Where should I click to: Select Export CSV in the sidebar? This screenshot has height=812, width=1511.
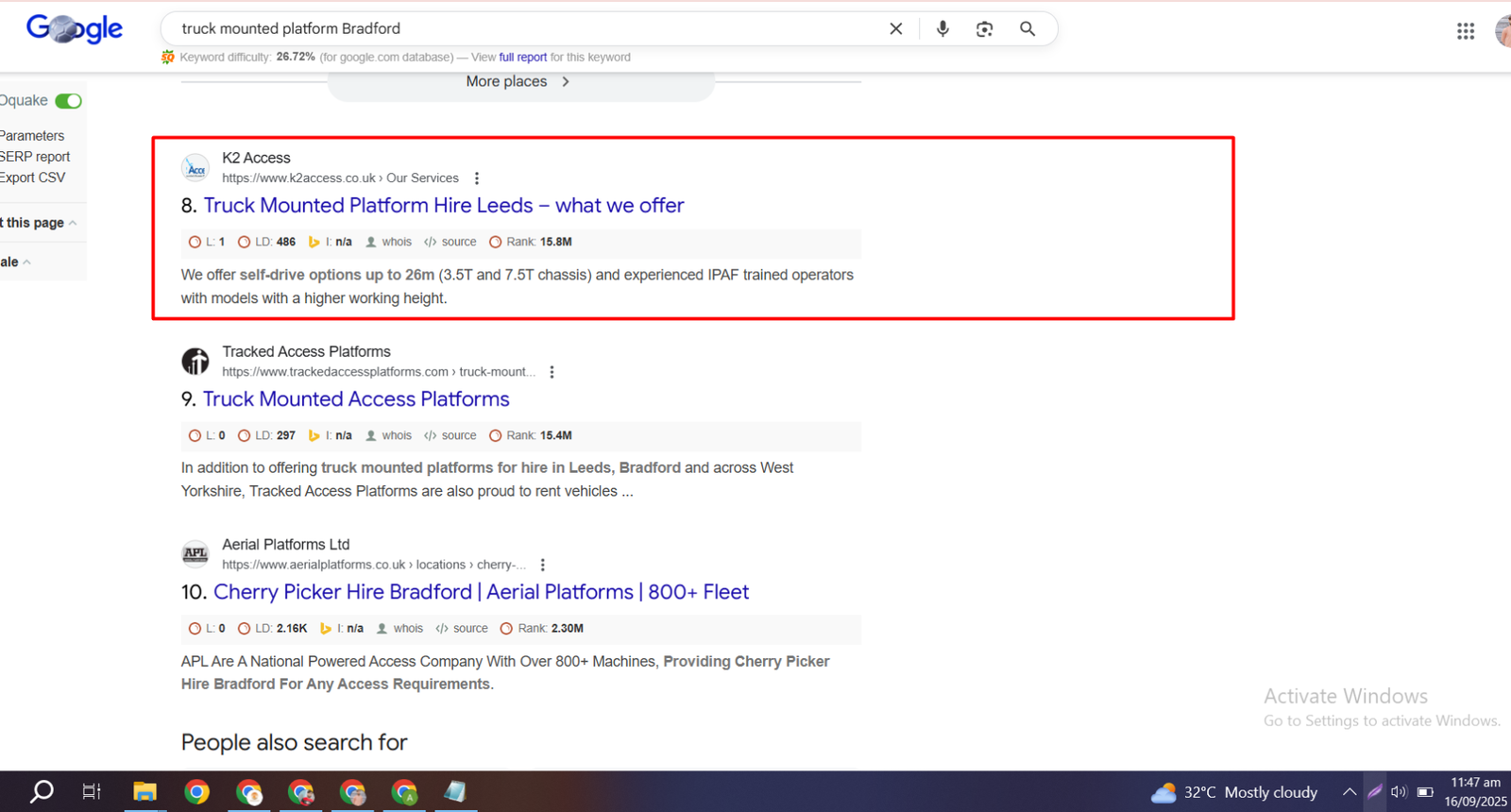33,178
